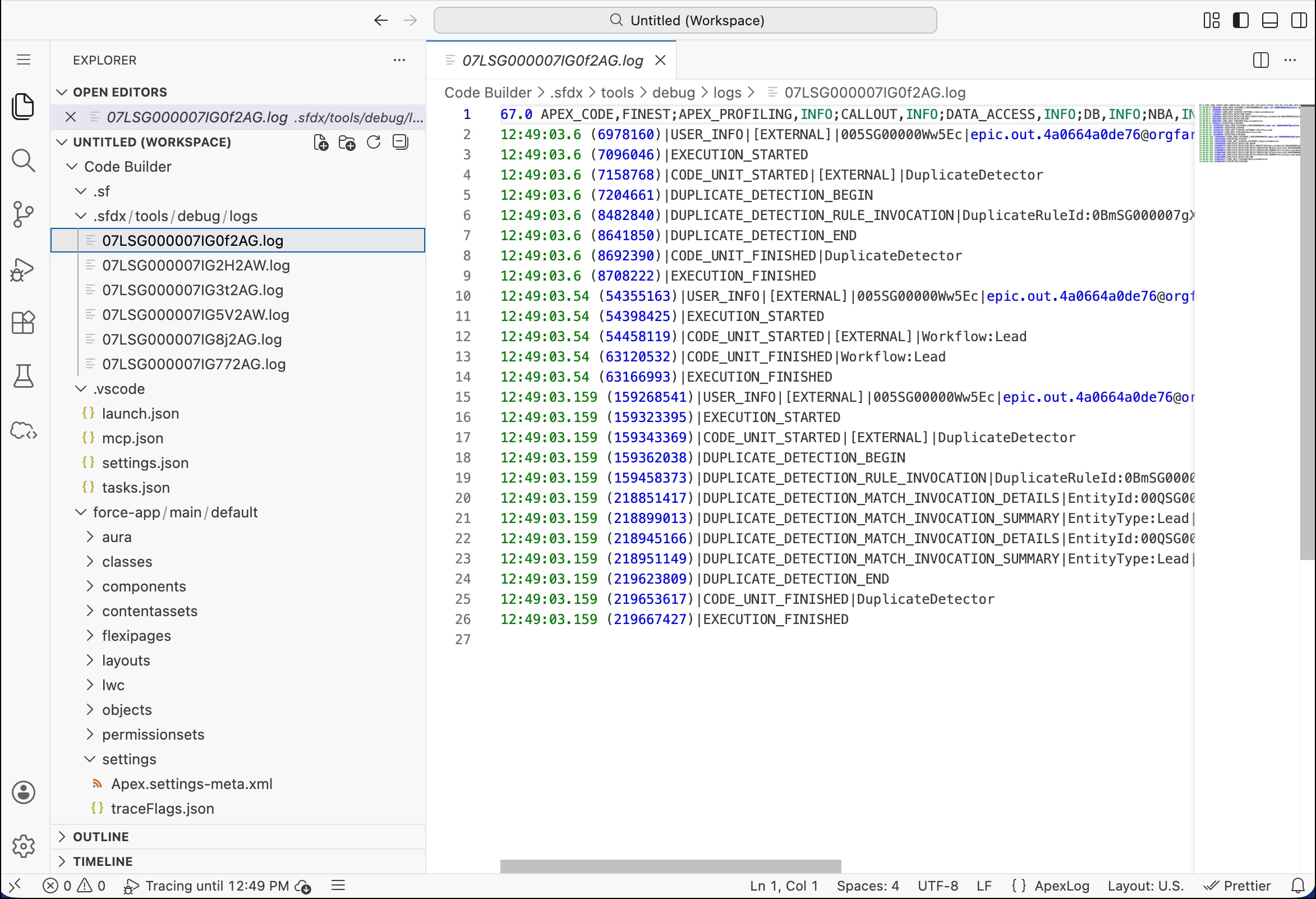Open 07LSG000007IG2H2AW.log file
This screenshot has height=899, width=1316.
(x=238, y=265)
